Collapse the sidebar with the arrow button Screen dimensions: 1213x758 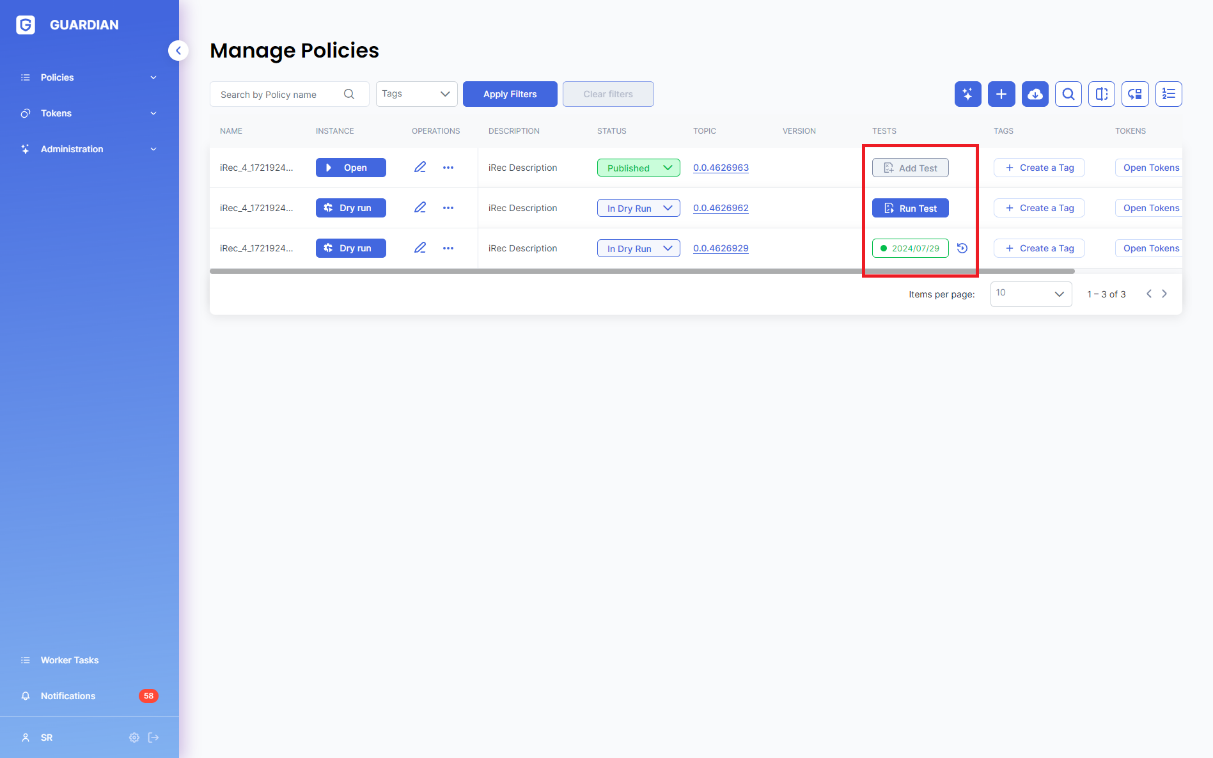pyautogui.click(x=178, y=50)
